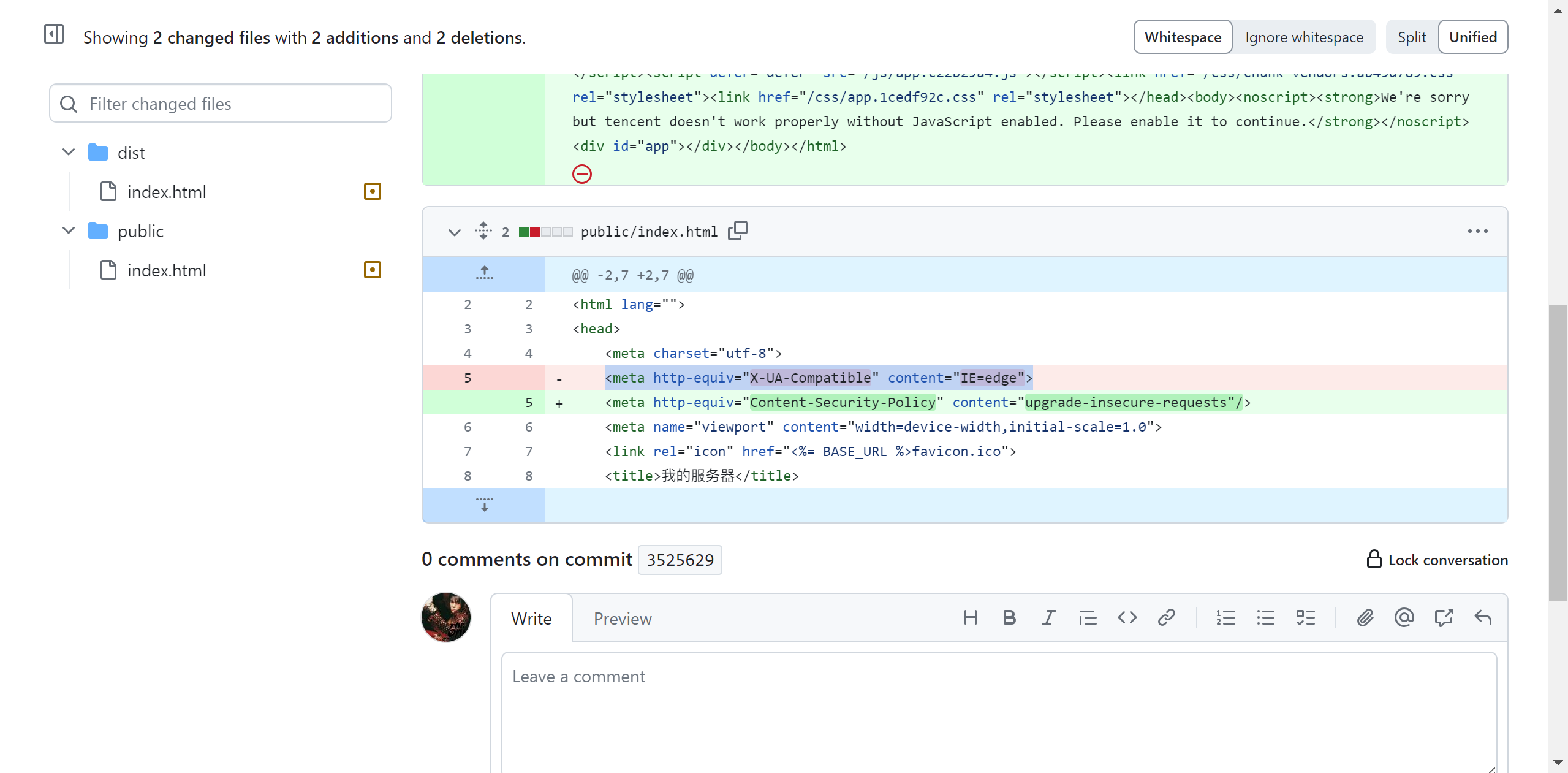1568x773 pixels.
Task: Select Ignore whitespace option
Action: click(x=1304, y=37)
